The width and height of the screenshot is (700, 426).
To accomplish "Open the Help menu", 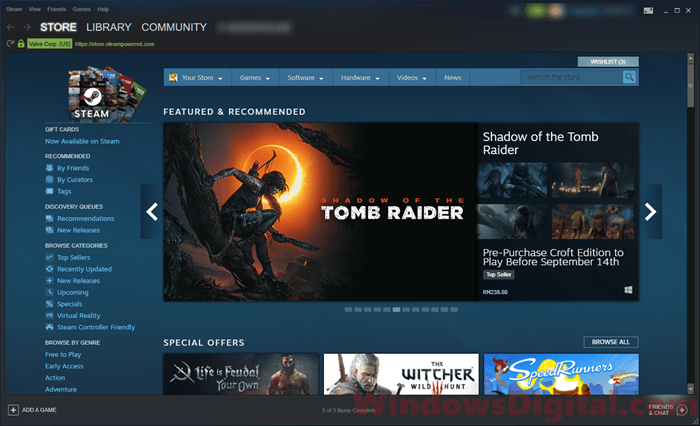I will pyautogui.click(x=103, y=9).
